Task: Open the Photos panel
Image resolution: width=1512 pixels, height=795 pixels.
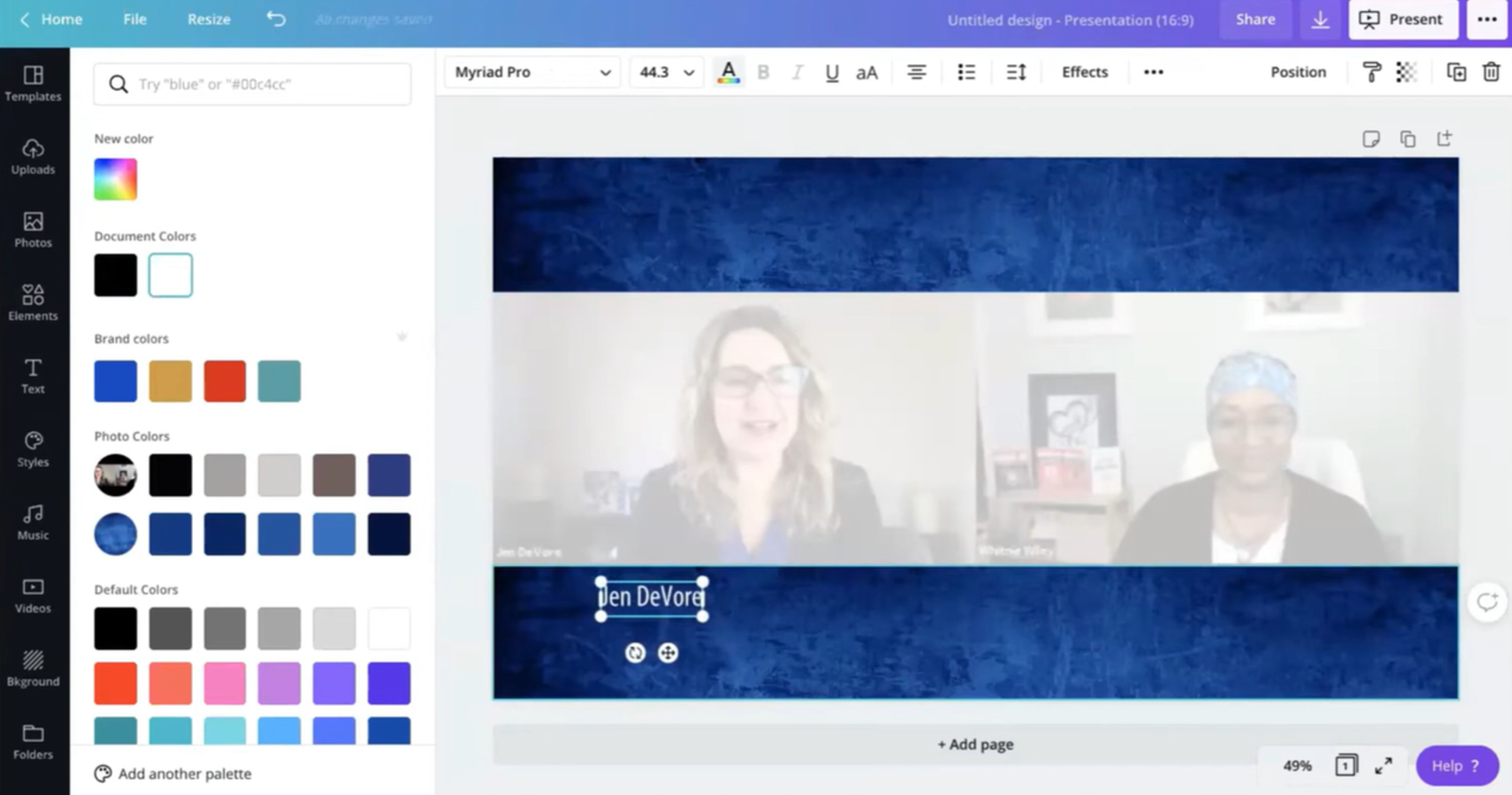Action: pos(33,230)
